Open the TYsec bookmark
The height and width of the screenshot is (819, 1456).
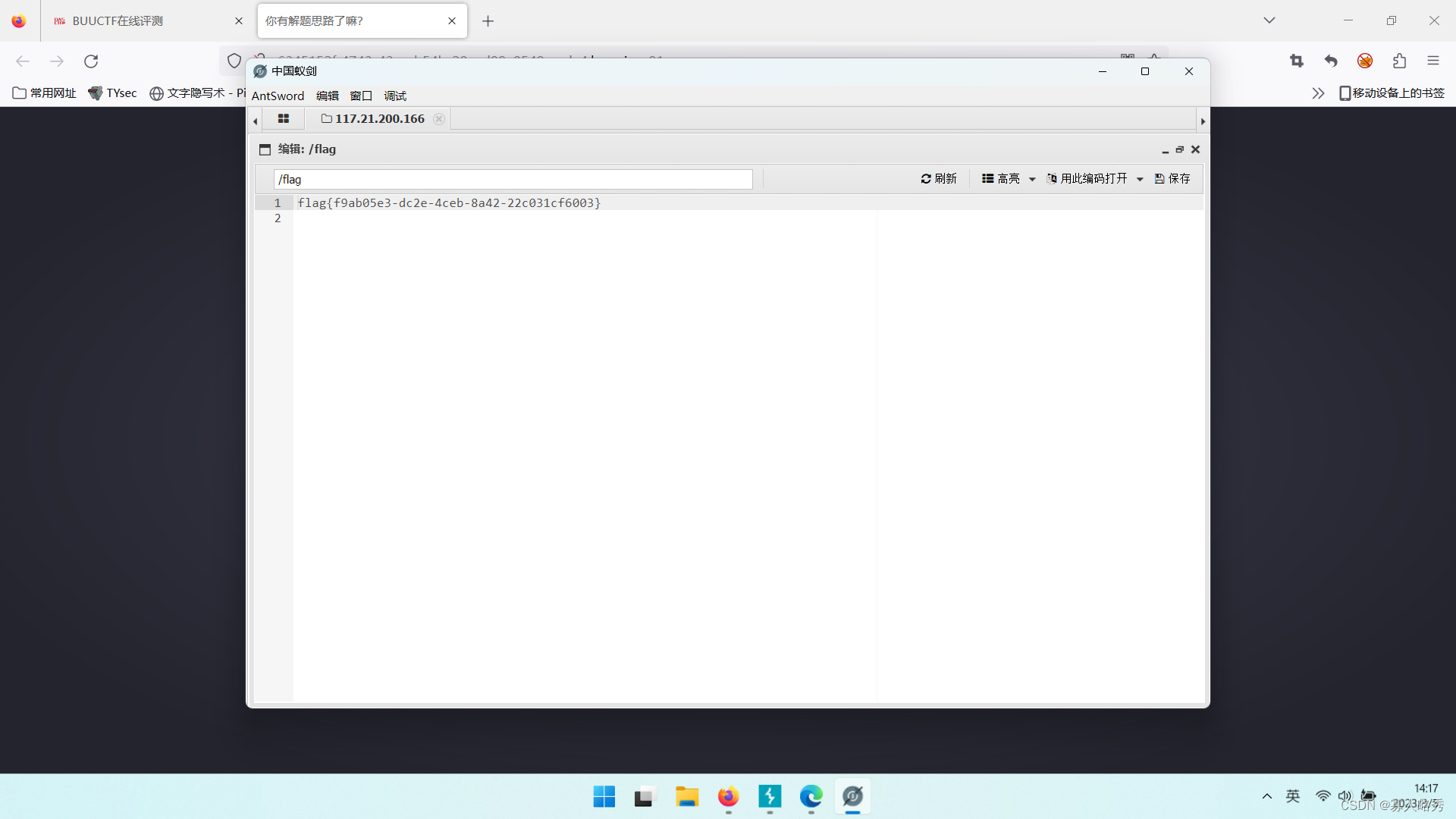pos(113,93)
